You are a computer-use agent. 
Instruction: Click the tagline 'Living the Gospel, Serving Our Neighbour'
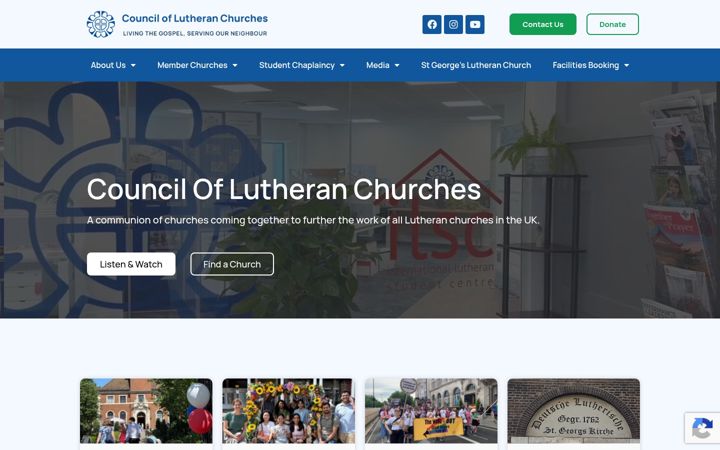(195, 34)
